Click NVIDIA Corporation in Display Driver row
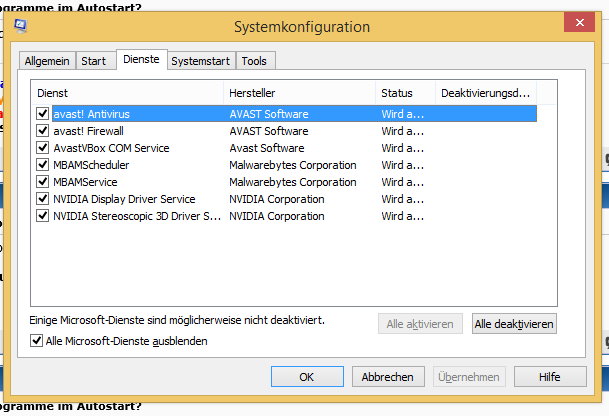609x416 pixels. click(x=277, y=199)
